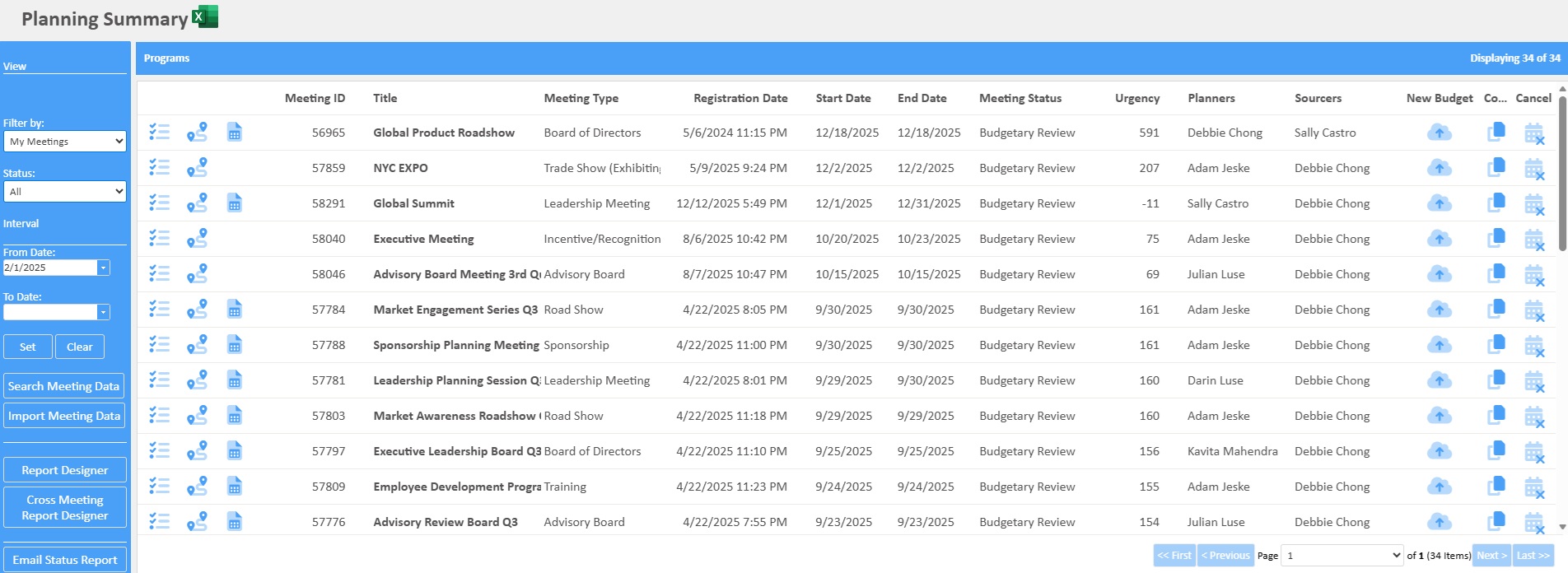Click the scroll down arrow on the table scrollbar

(1562, 527)
